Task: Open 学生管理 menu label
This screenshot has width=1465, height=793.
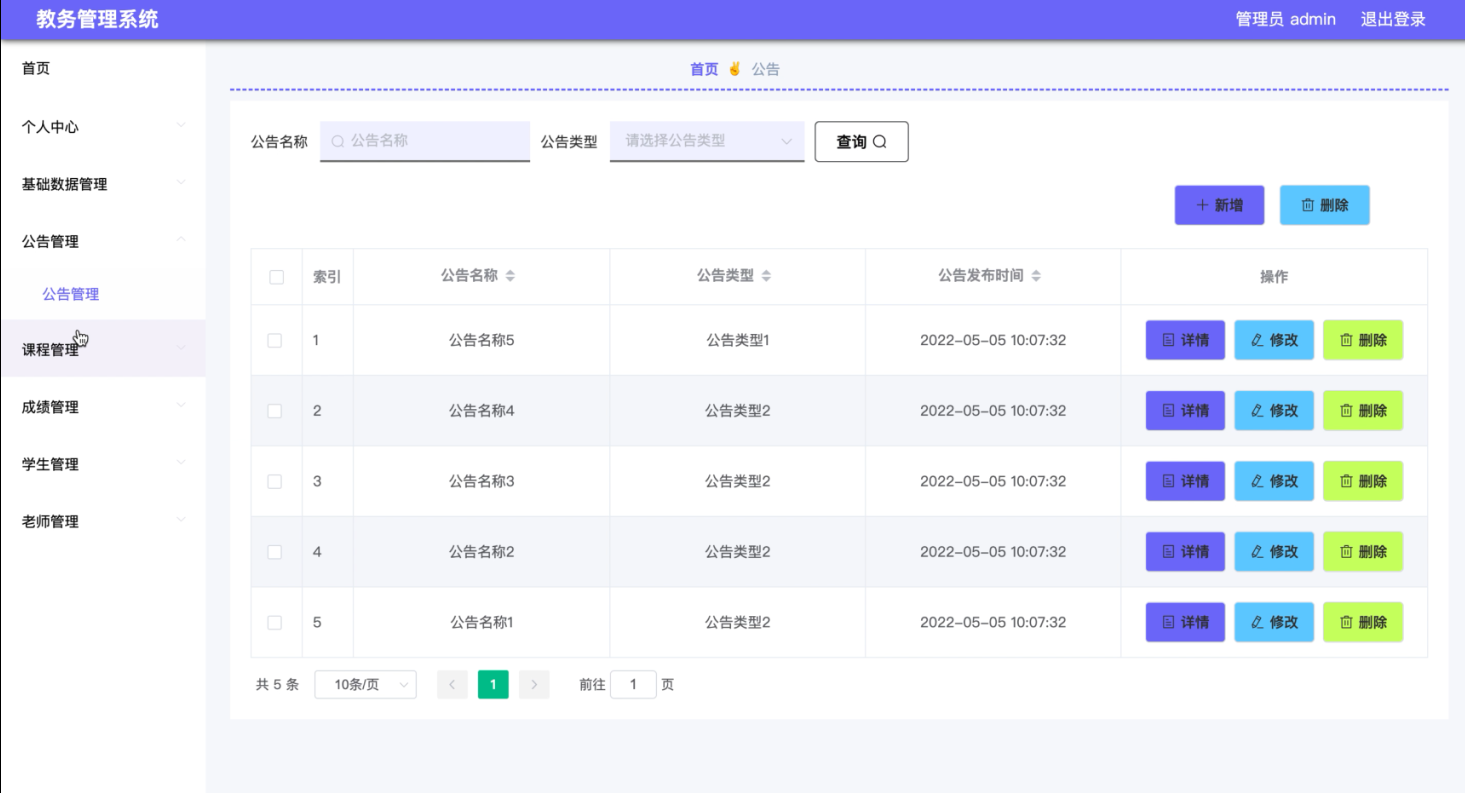Action: (x=50, y=464)
